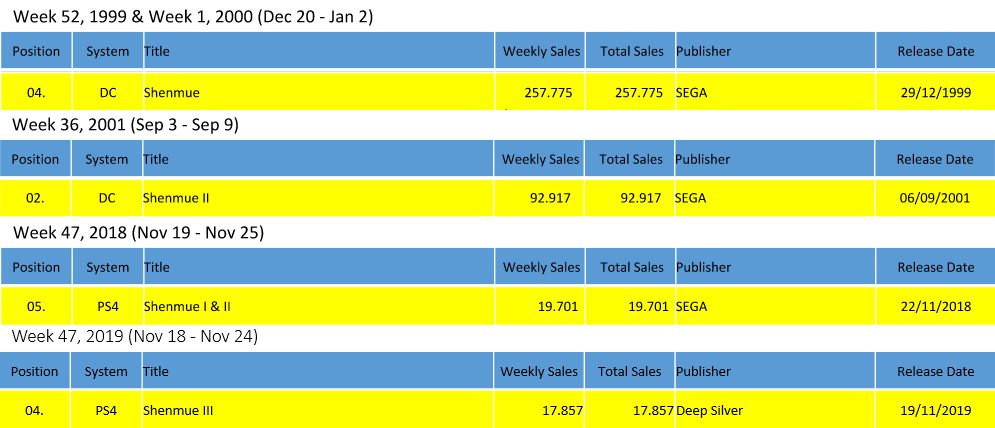Click the 92.917 weekly sales cell
995x428 pixels.
[550, 198]
